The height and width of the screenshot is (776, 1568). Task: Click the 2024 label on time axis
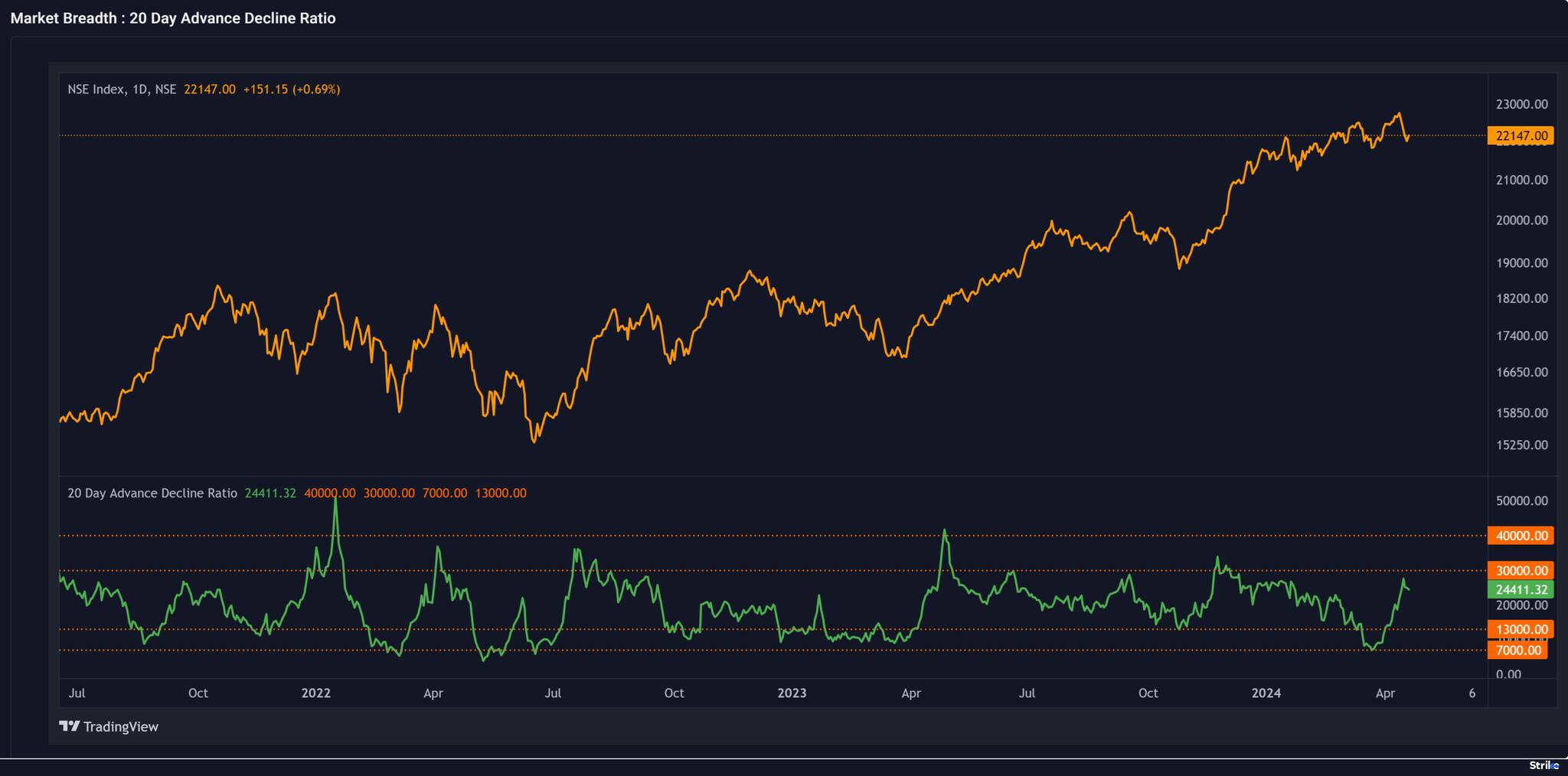(x=1266, y=693)
